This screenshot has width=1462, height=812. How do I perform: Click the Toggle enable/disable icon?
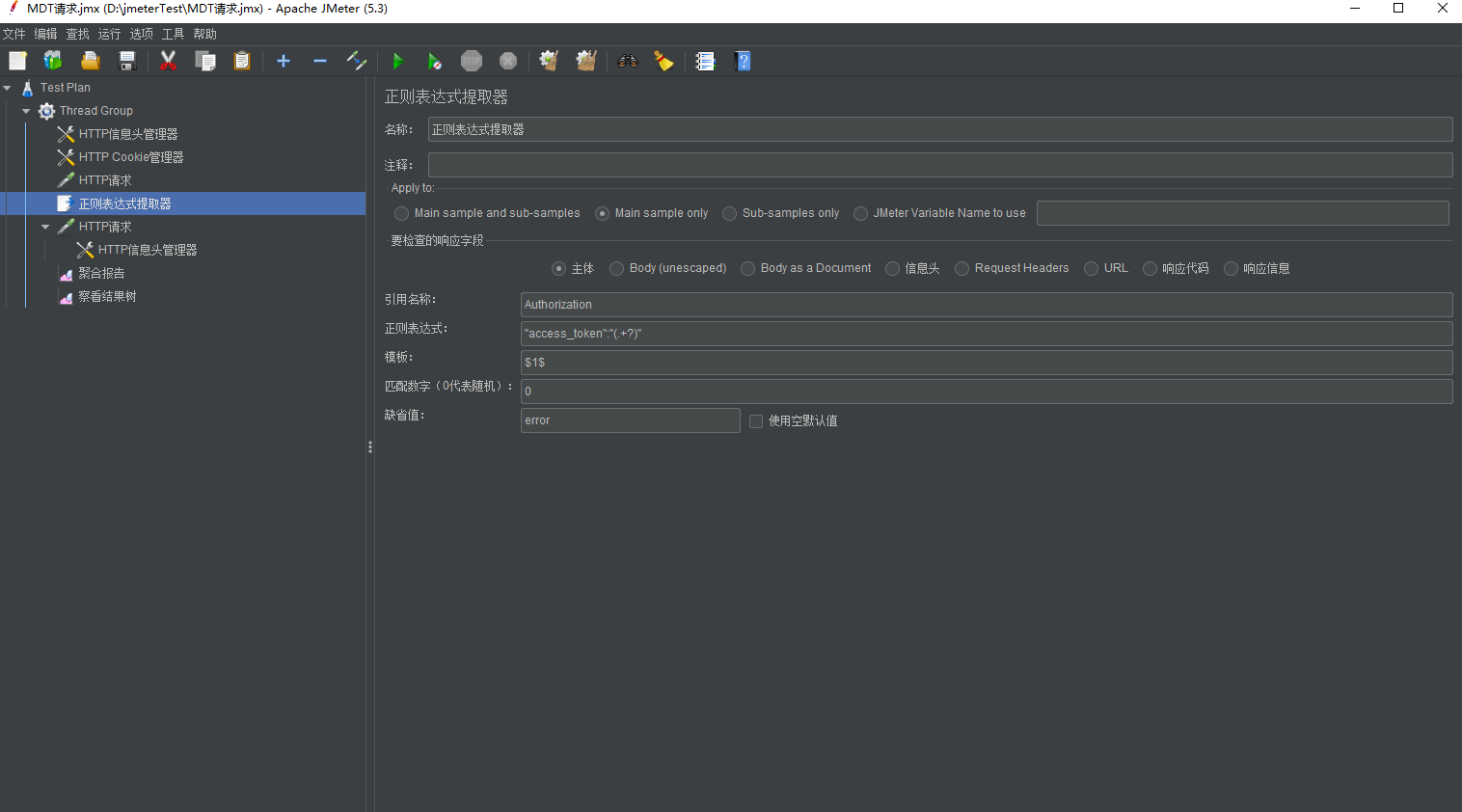357,61
